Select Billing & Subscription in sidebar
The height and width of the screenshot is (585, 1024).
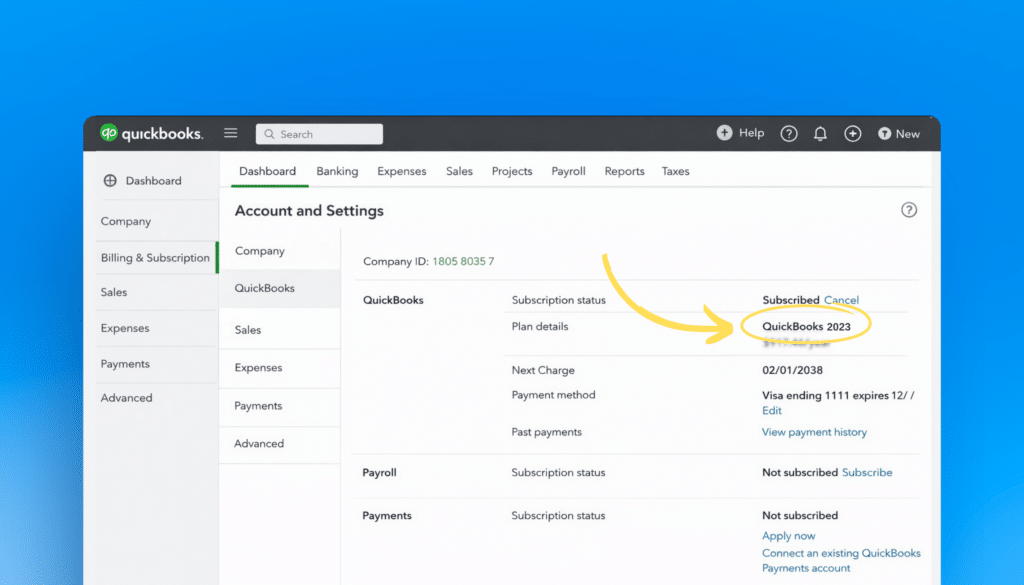pyautogui.click(x=155, y=258)
